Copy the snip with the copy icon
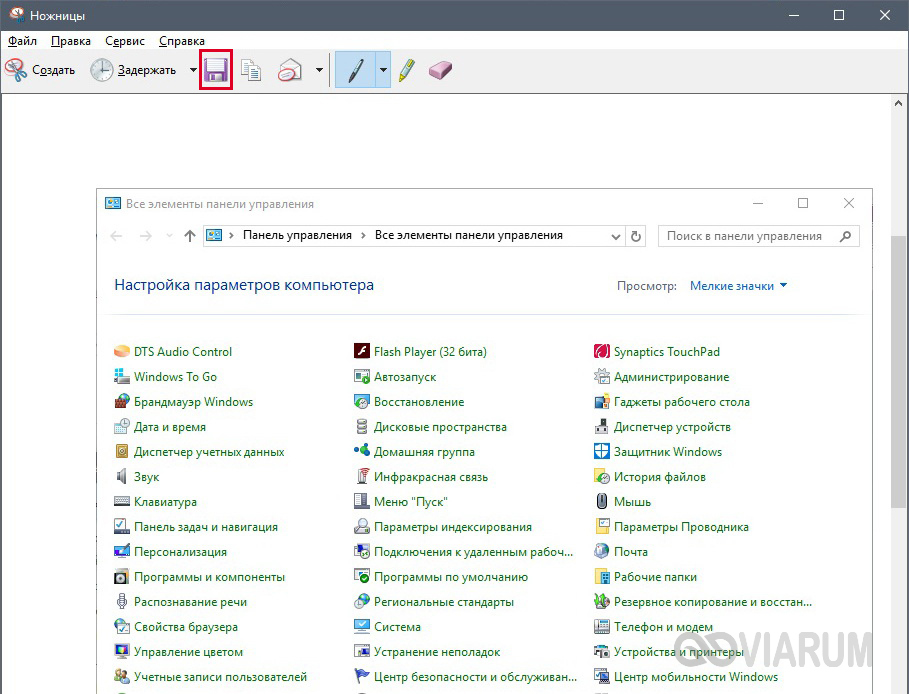 tap(251, 70)
